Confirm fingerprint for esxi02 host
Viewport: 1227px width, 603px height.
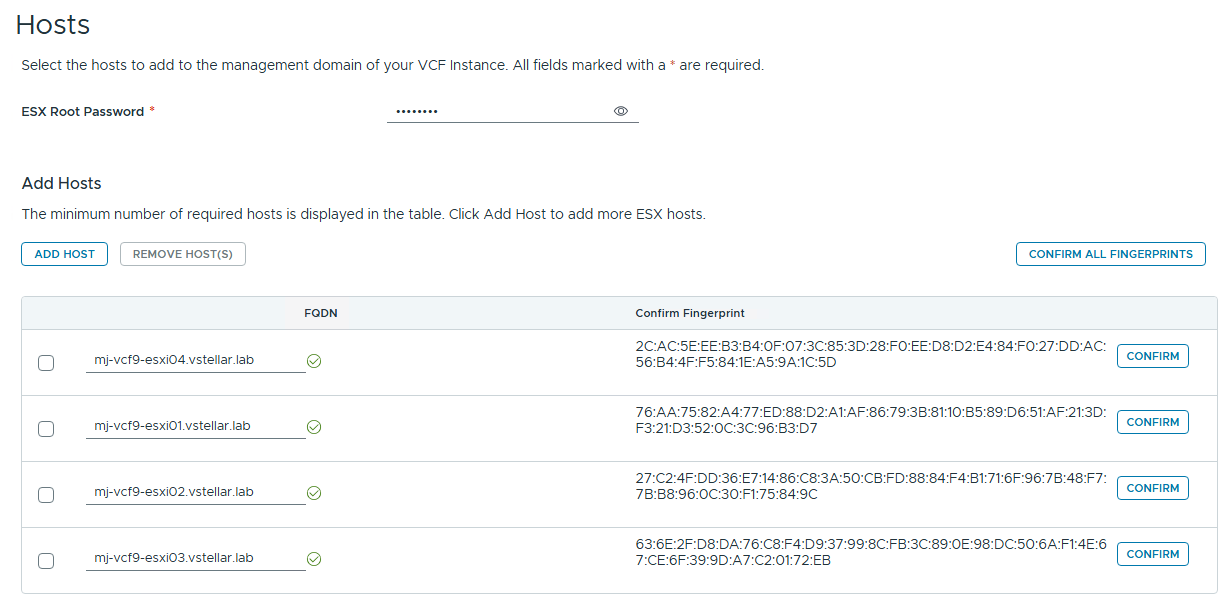coord(1152,488)
